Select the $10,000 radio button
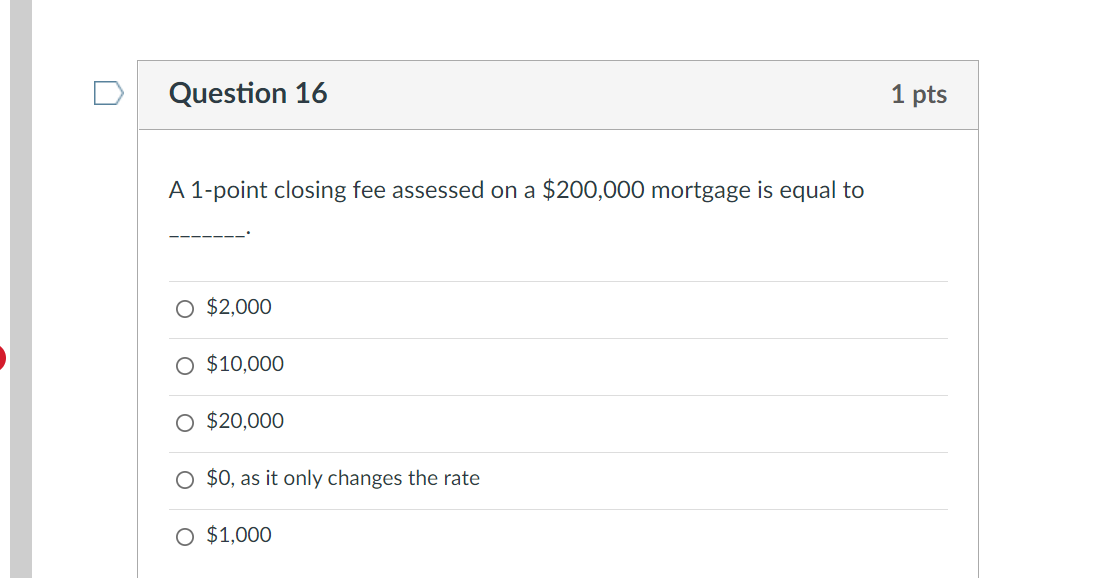Image resolution: width=1096 pixels, height=578 pixels. pos(184,366)
